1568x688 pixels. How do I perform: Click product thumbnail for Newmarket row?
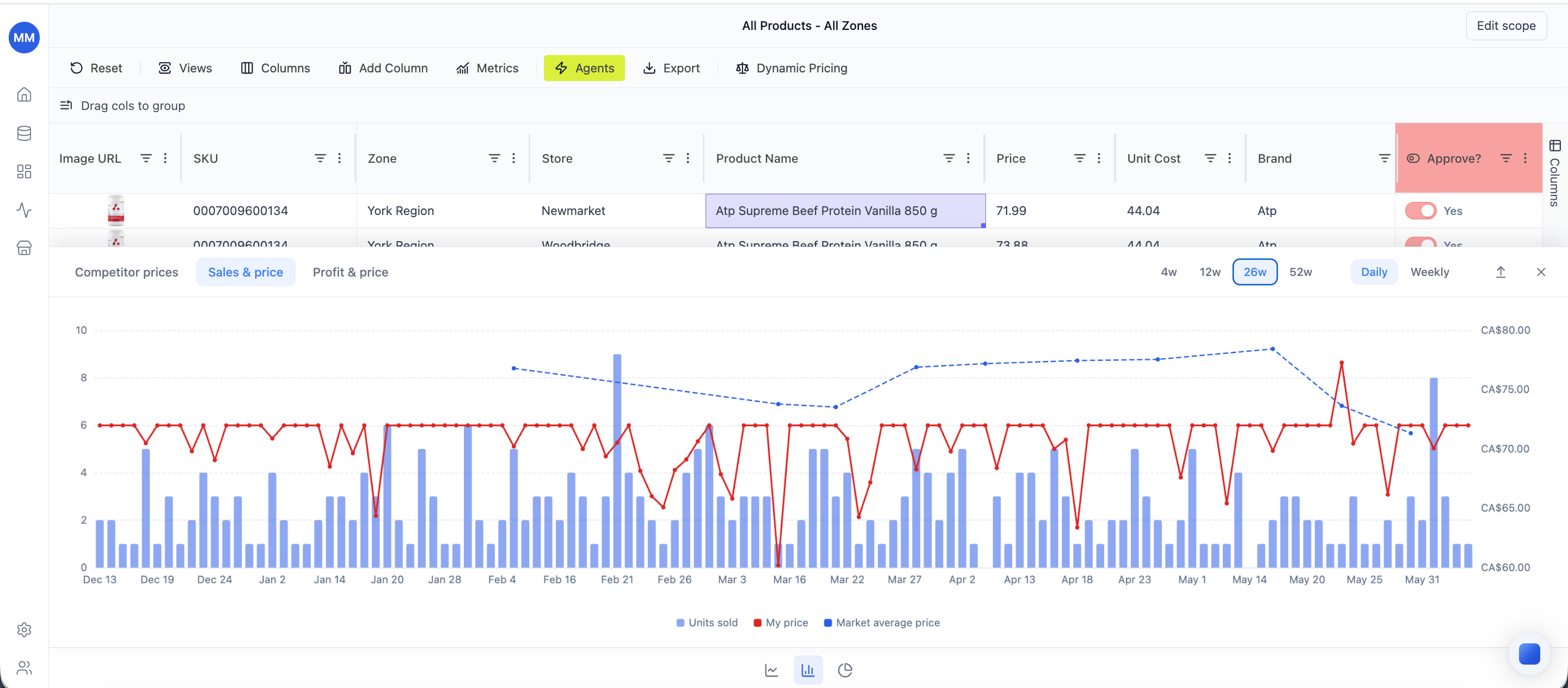coord(115,211)
